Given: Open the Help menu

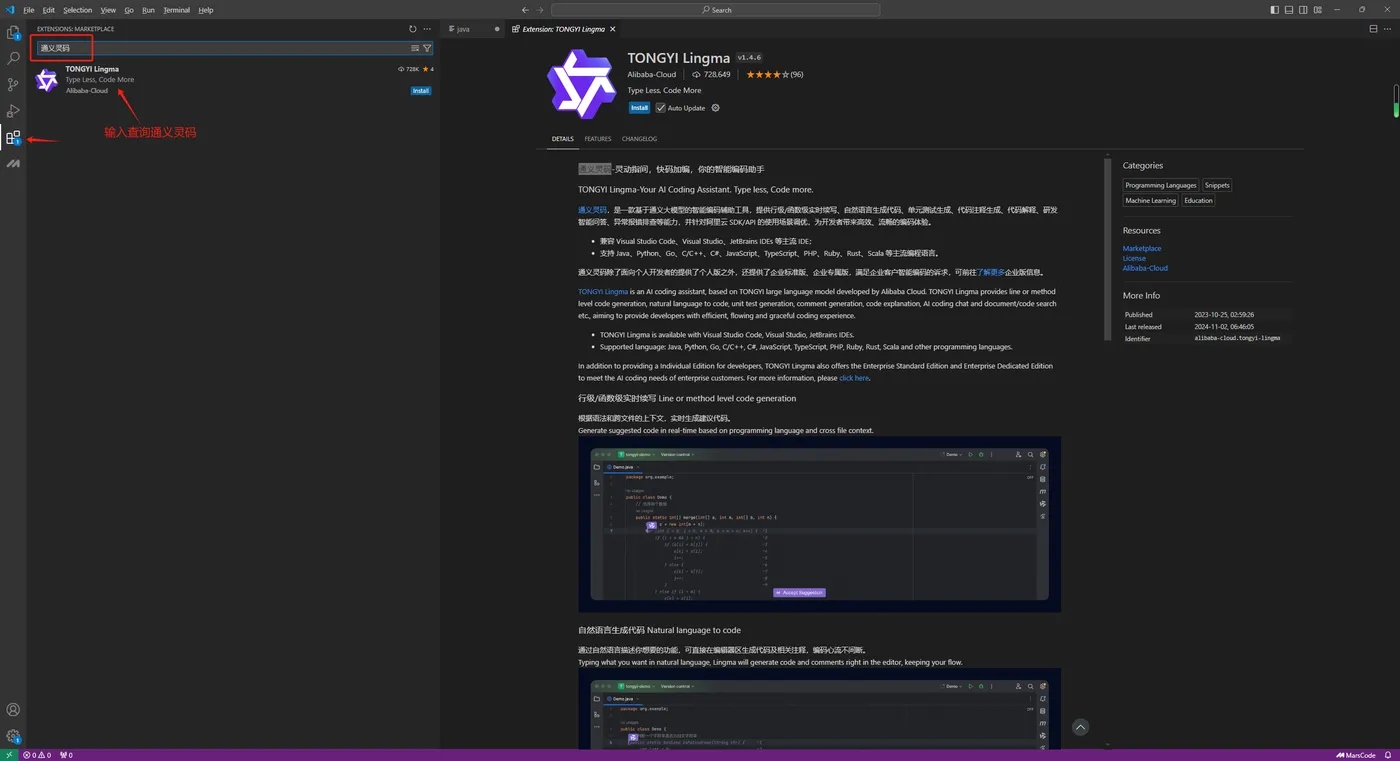Looking at the screenshot, I should 206,10.
